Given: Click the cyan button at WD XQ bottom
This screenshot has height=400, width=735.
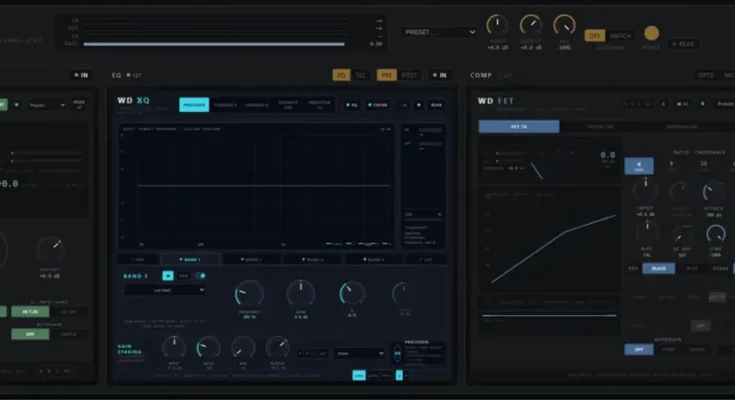Looking at the screenshot, I should pyautogui.click(x=359, y=375).
